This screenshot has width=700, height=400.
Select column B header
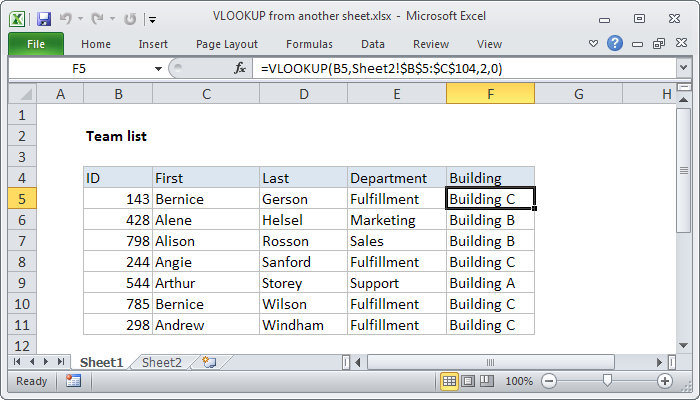118,94
